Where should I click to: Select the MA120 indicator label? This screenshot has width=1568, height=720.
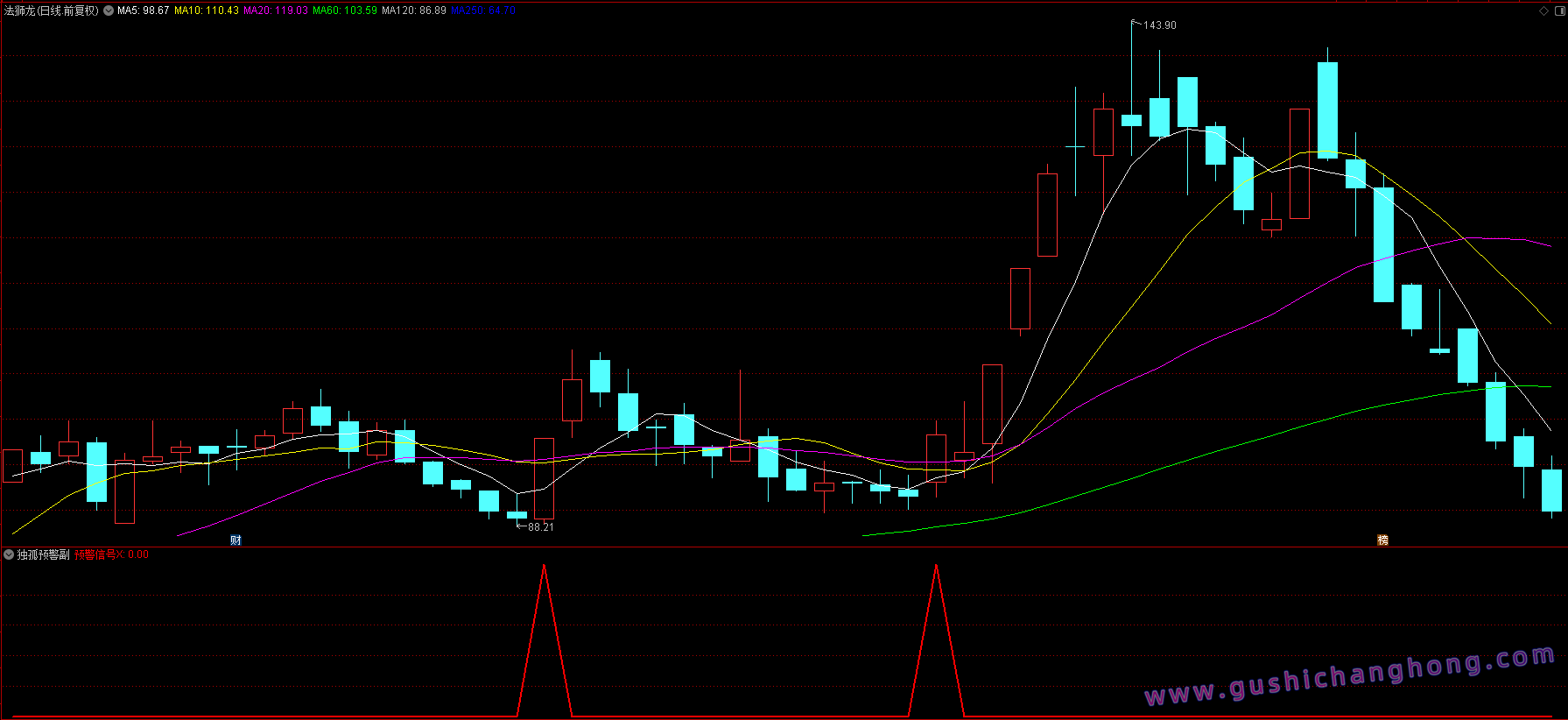click(414, 11)
